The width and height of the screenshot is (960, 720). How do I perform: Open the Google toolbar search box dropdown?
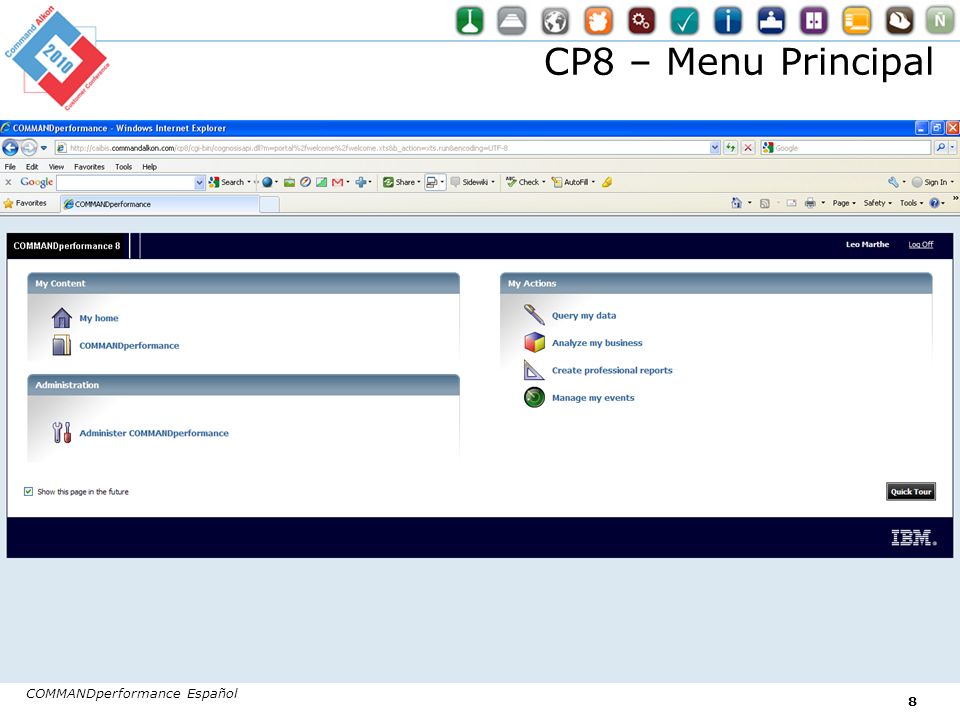click(x=199, y=182)
